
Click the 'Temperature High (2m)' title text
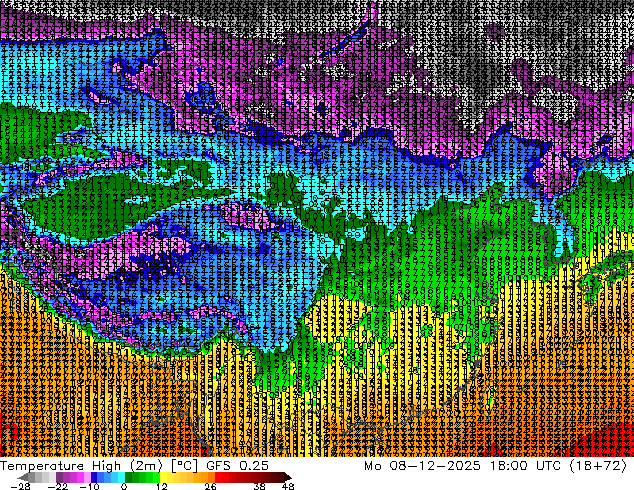[81, 466]
